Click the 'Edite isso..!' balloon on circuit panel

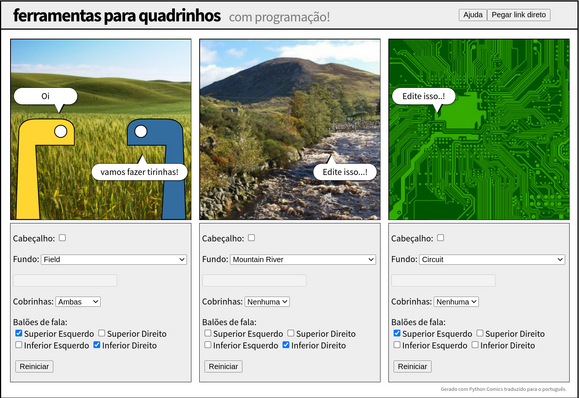[x=424, y=96]
